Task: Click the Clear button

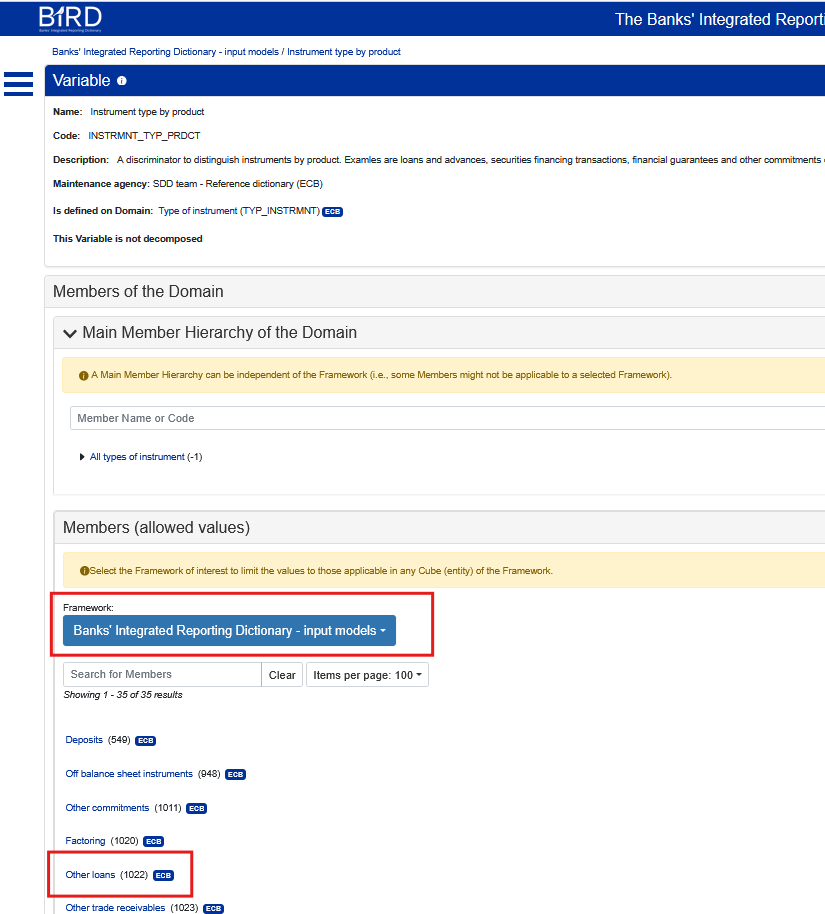Action: [282, 674]
